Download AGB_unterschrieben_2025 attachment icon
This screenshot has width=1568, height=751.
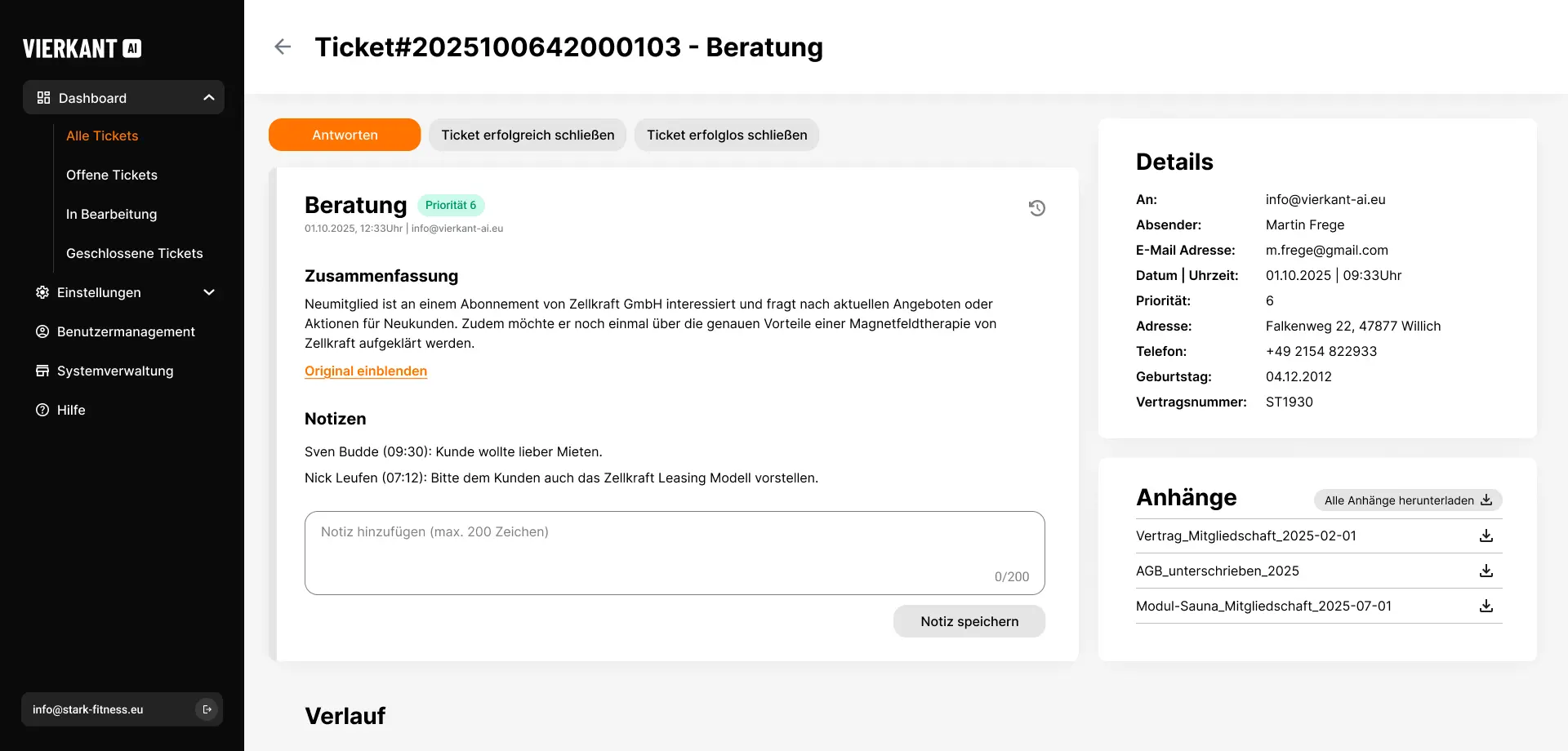(1486, 571)
